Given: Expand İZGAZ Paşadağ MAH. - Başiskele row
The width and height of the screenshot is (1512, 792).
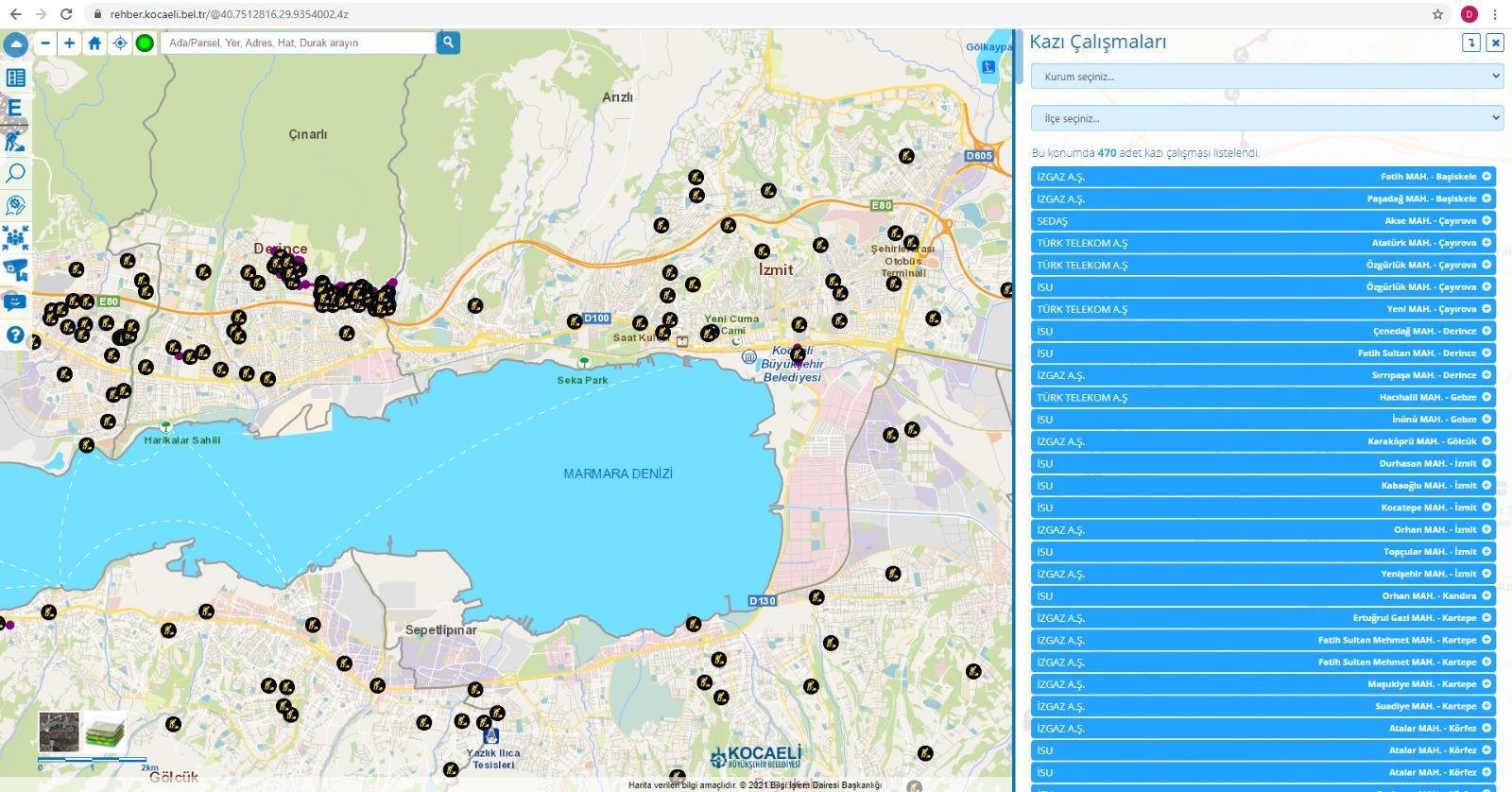Looking at the screenshot, I should (1263, 198).
